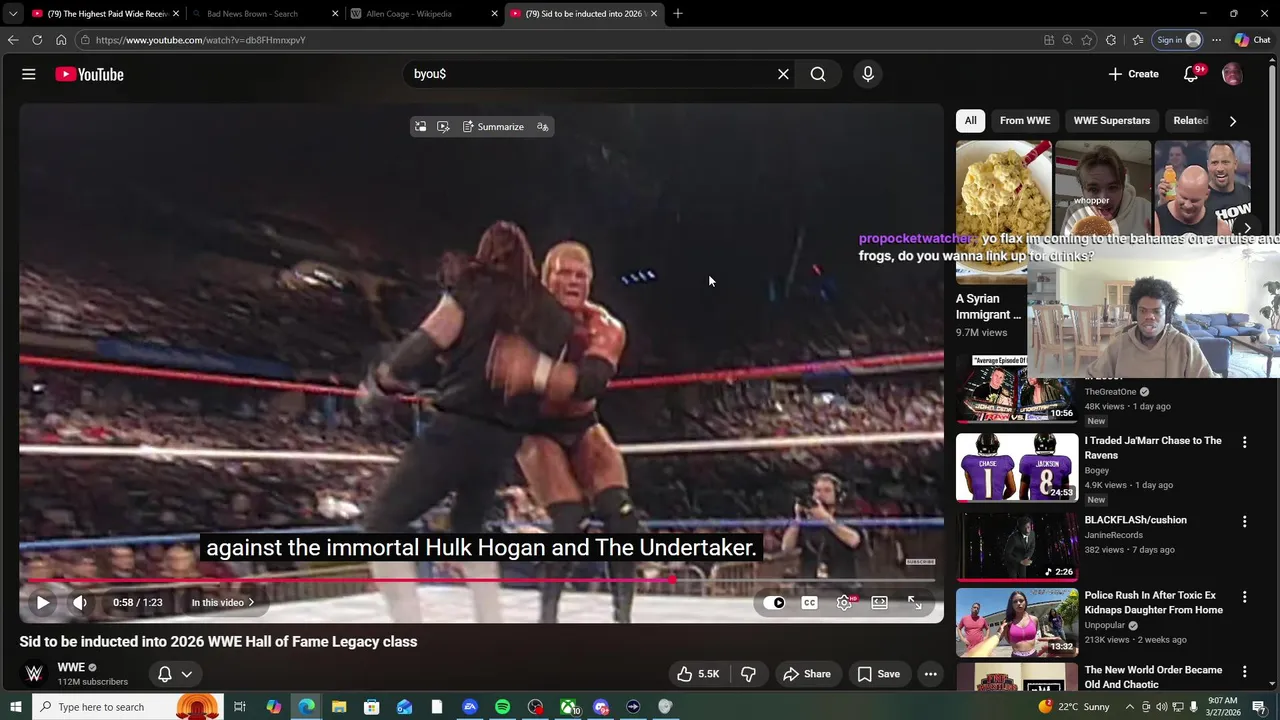Open the Copilot Chat button

tap(1252, 40)
